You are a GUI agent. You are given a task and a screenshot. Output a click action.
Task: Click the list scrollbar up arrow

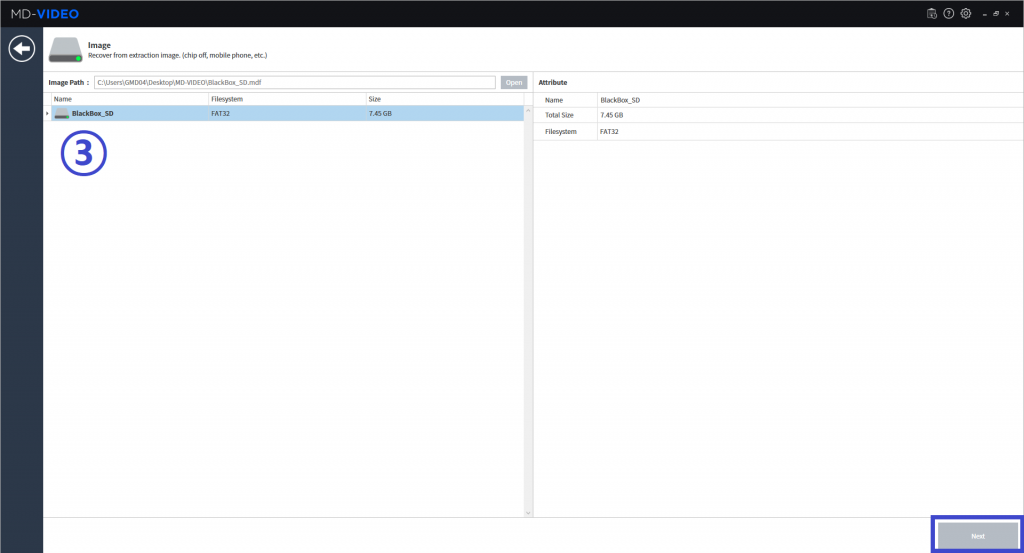click(x=528, y=110)
